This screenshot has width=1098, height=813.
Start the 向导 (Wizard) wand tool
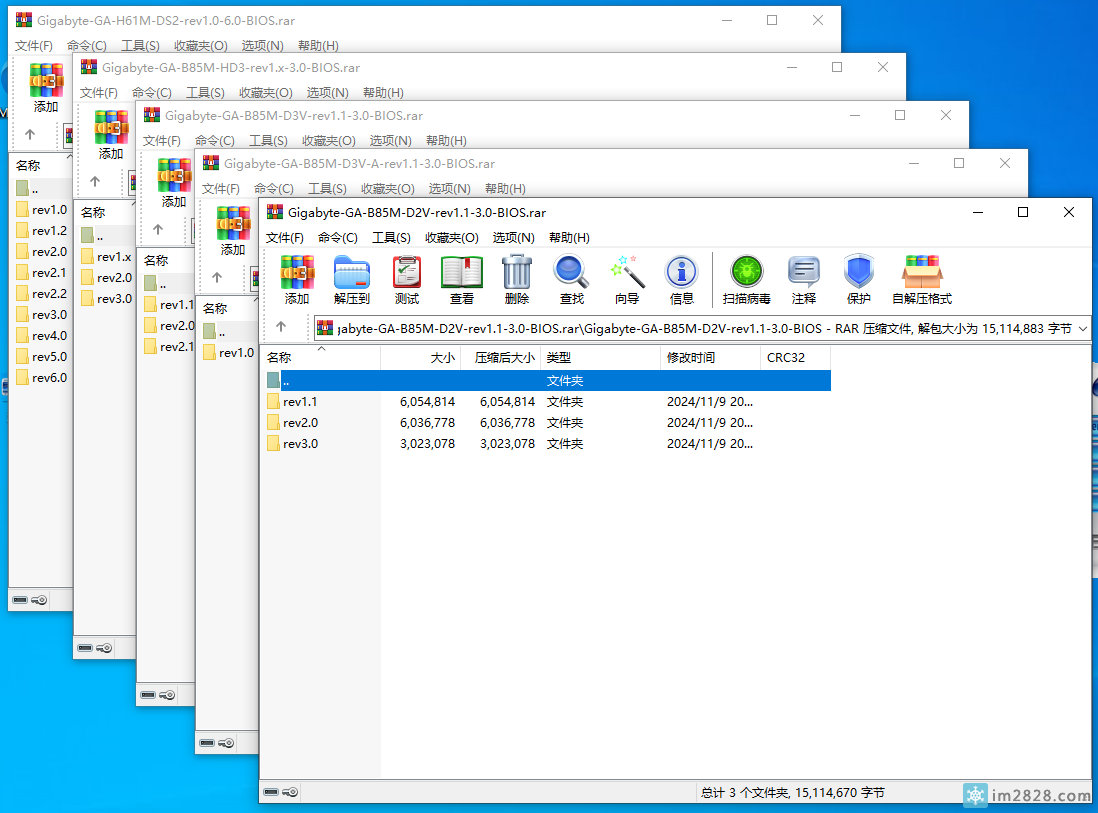[x=627, y=279]
